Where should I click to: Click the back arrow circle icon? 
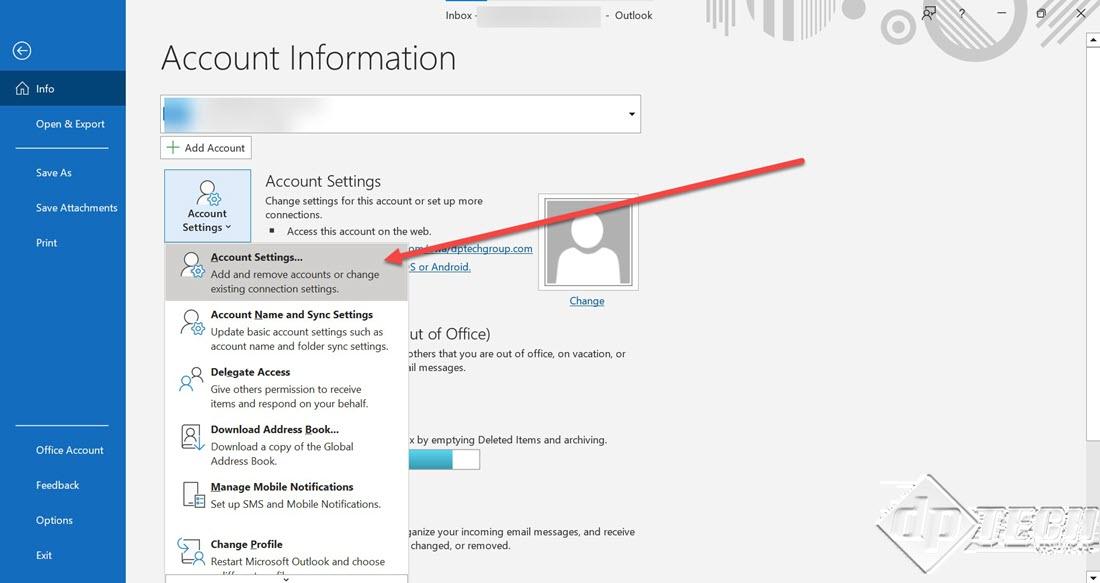[22, 51]
